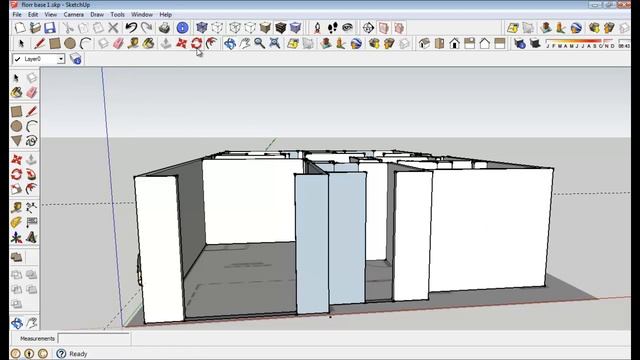This screenshot has width=640, height=360.
Task: Open the View menu
Action: 51,14
